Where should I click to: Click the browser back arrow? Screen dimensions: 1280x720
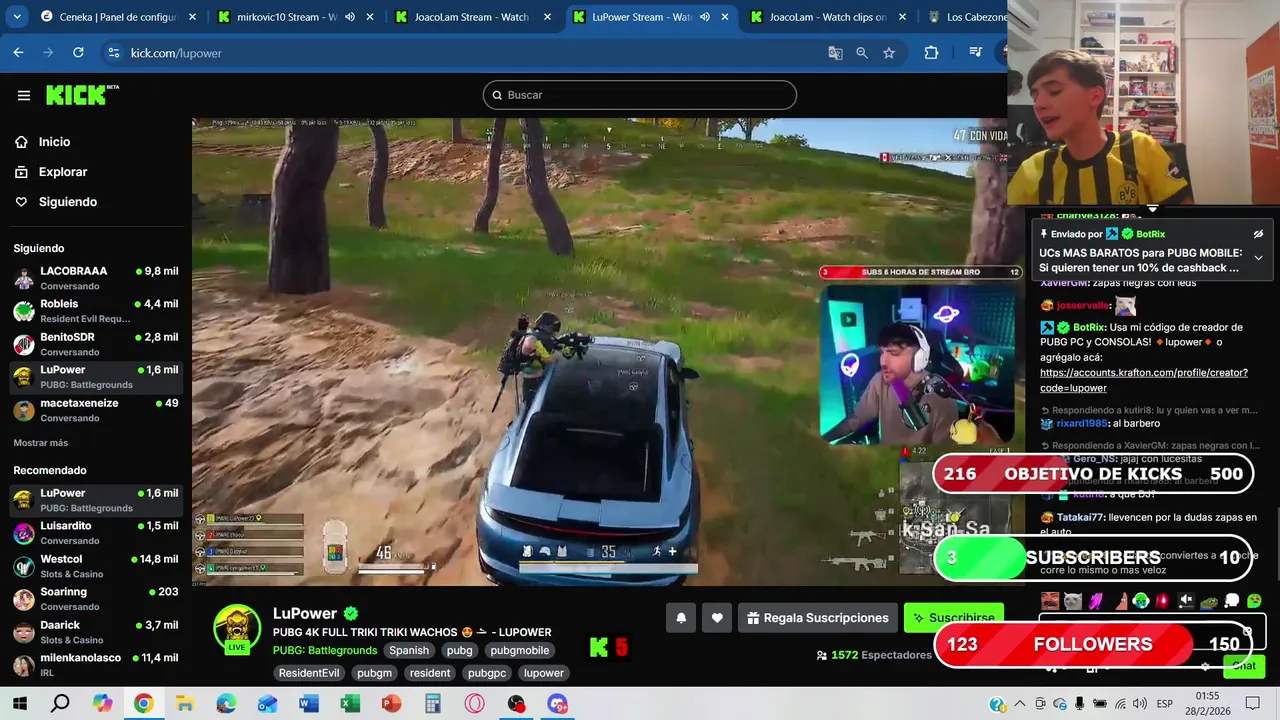pyautogui.click(x=19, y=53)
